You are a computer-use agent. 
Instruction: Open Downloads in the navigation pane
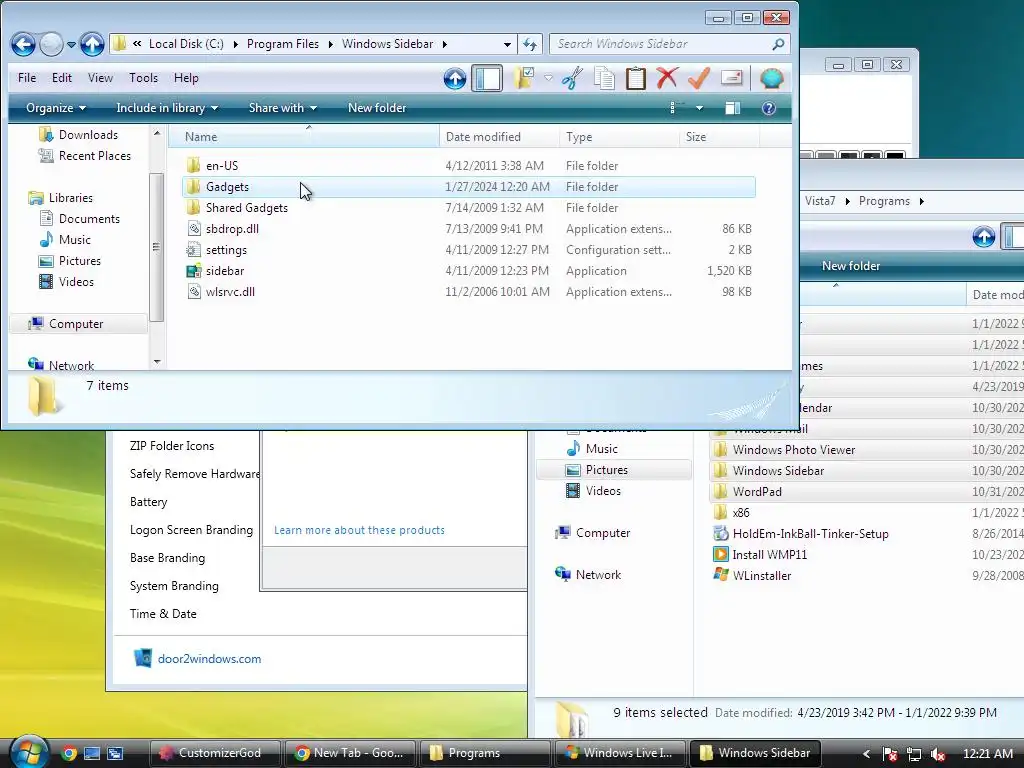coord(88,135)
